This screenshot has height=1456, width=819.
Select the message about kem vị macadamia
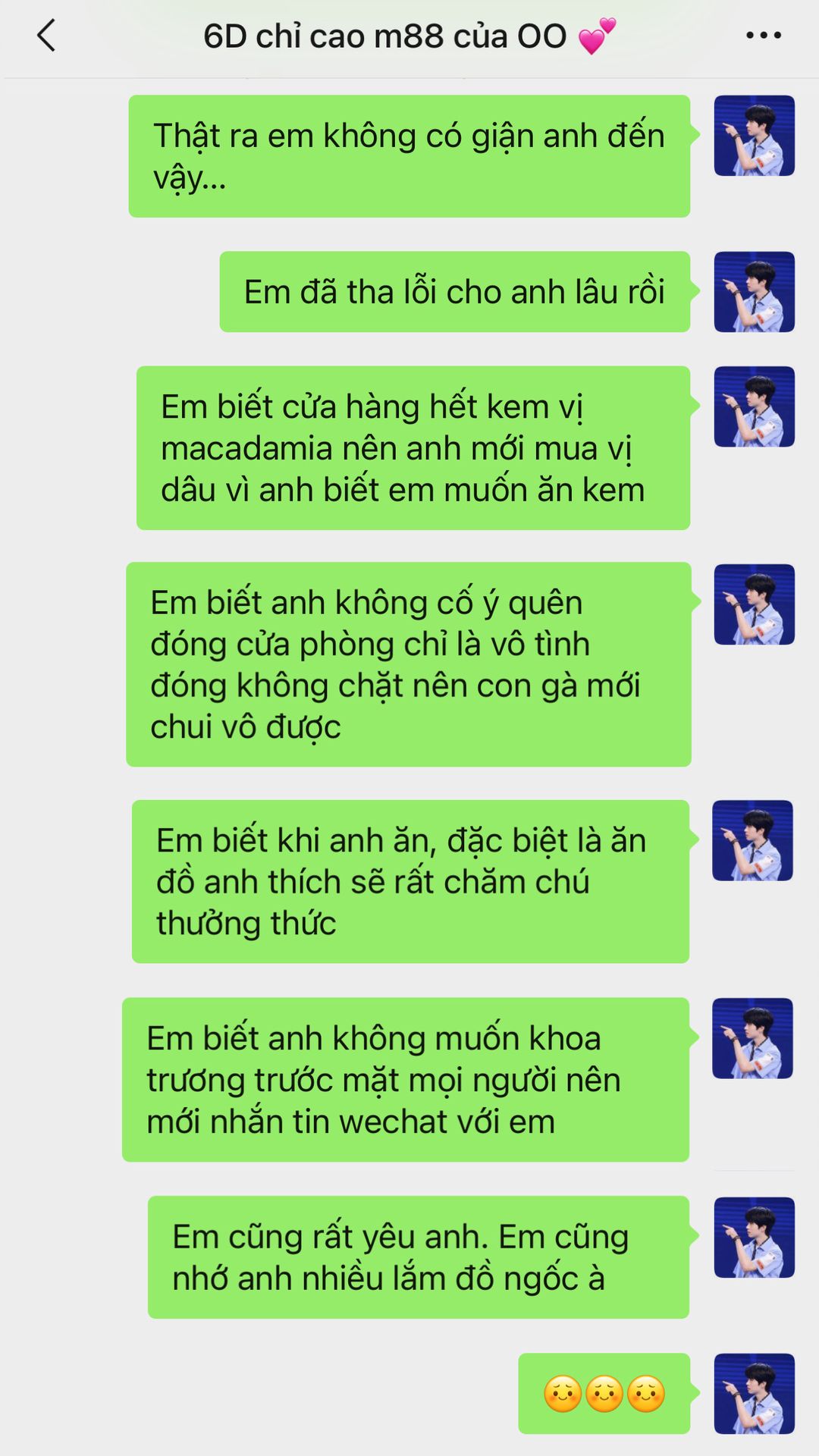pyautogui.click(x=413, y=448)
